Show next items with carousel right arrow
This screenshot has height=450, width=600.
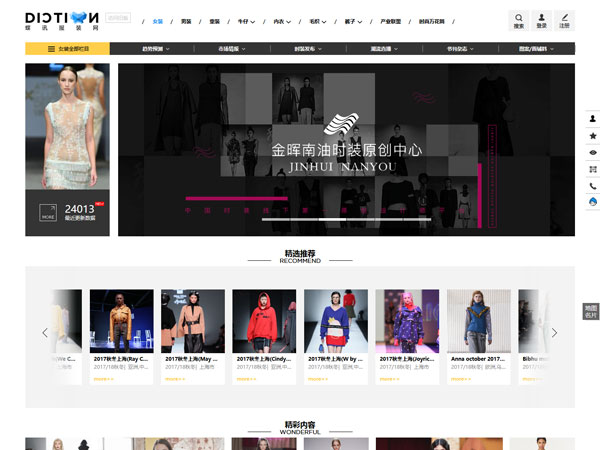555,332
